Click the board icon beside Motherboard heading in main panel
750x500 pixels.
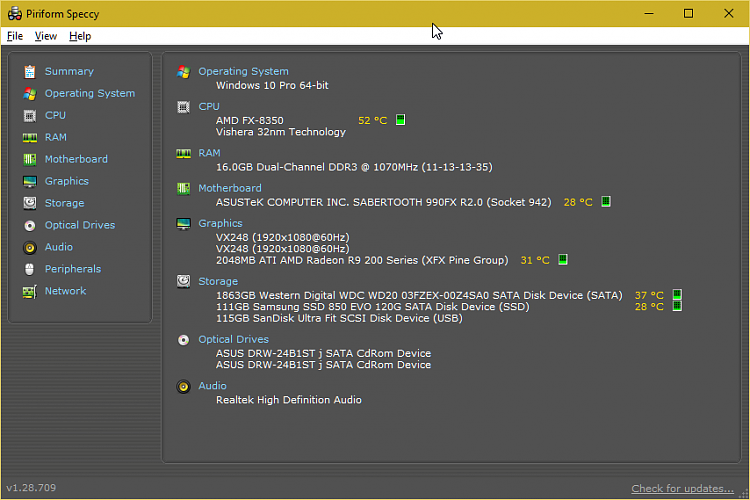(x=183, y=189)
